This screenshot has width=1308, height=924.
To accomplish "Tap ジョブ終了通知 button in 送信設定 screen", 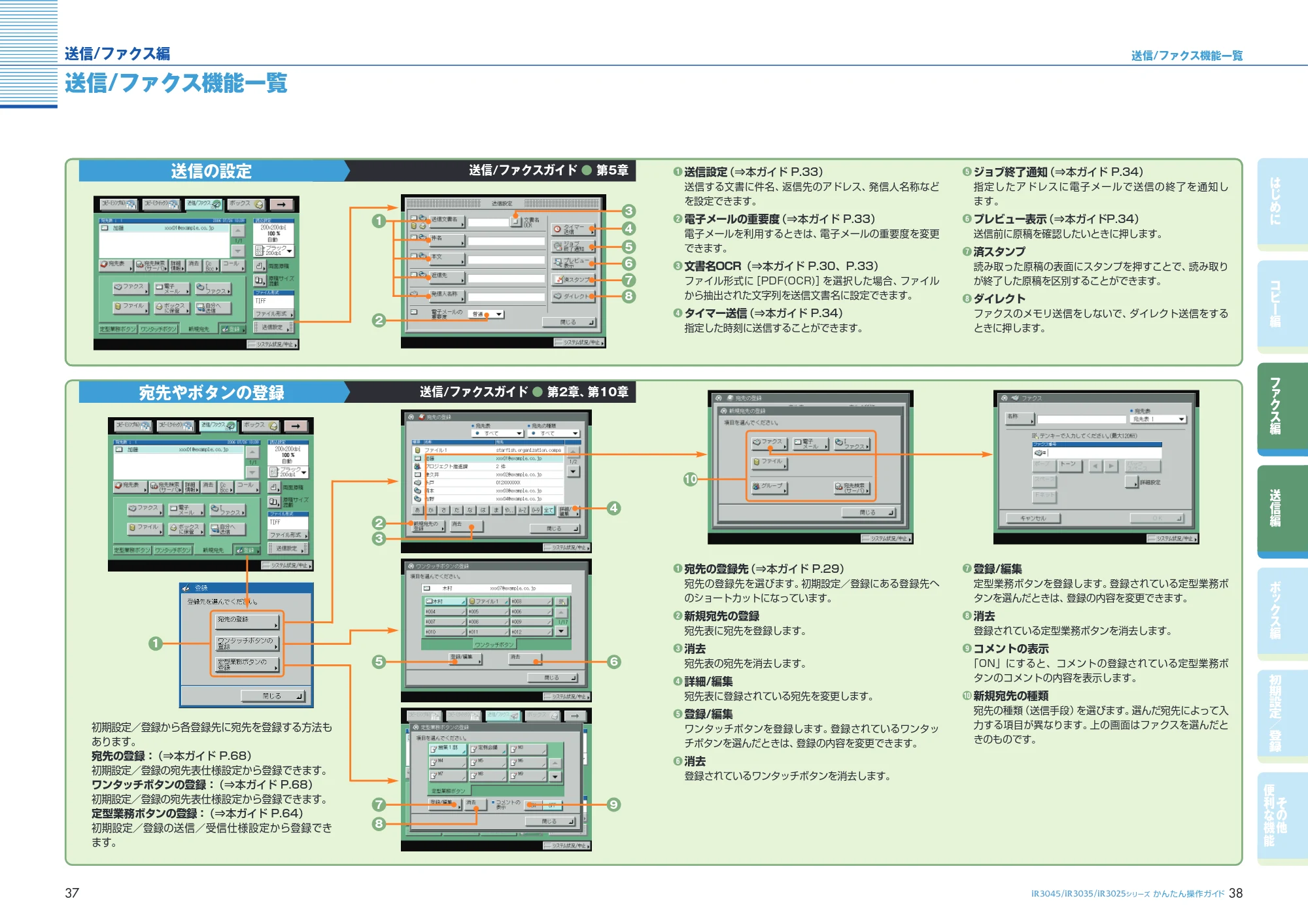I will 573,247.
